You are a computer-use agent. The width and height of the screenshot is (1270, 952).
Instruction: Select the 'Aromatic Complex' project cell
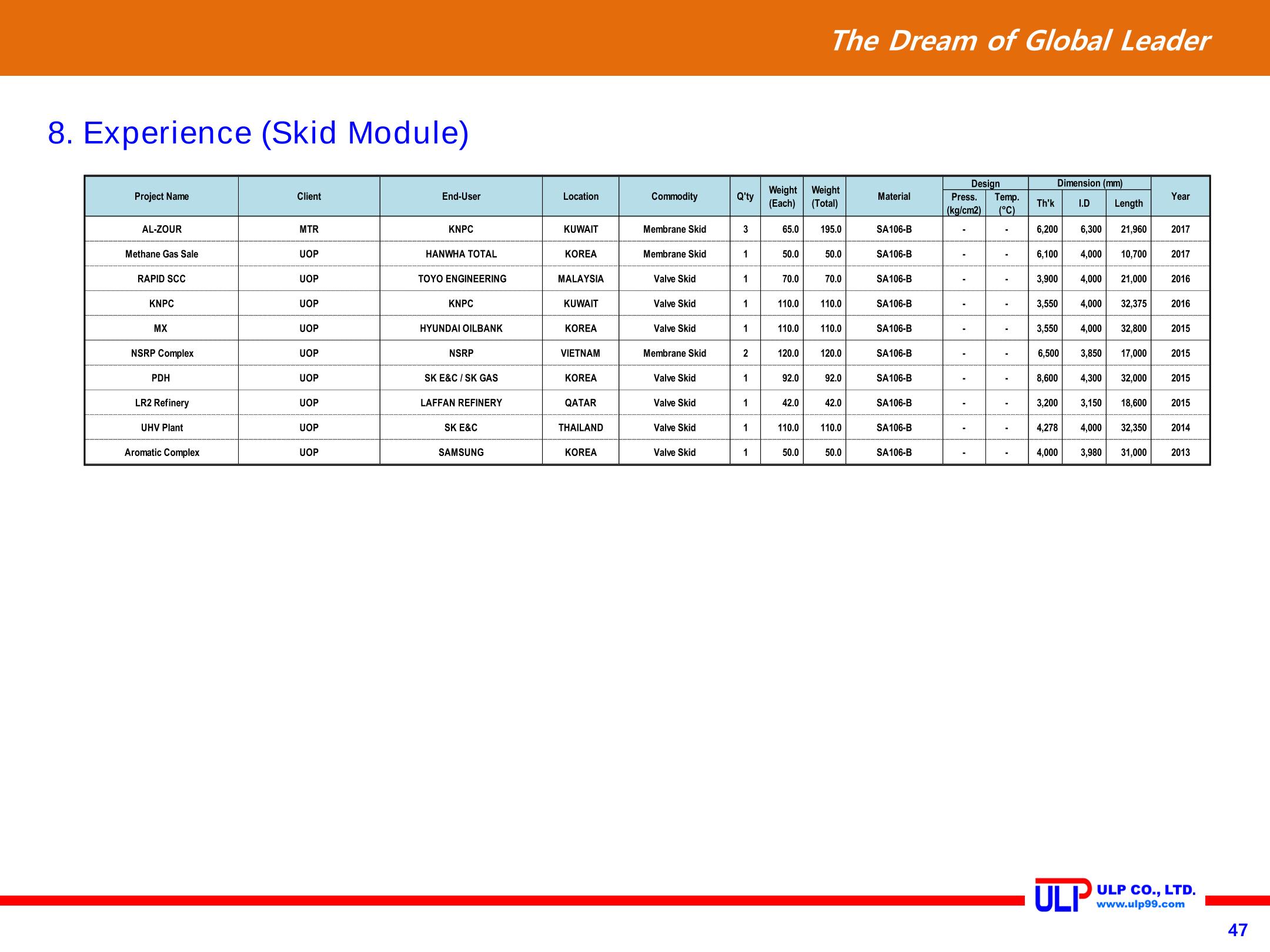pos(162,452)
